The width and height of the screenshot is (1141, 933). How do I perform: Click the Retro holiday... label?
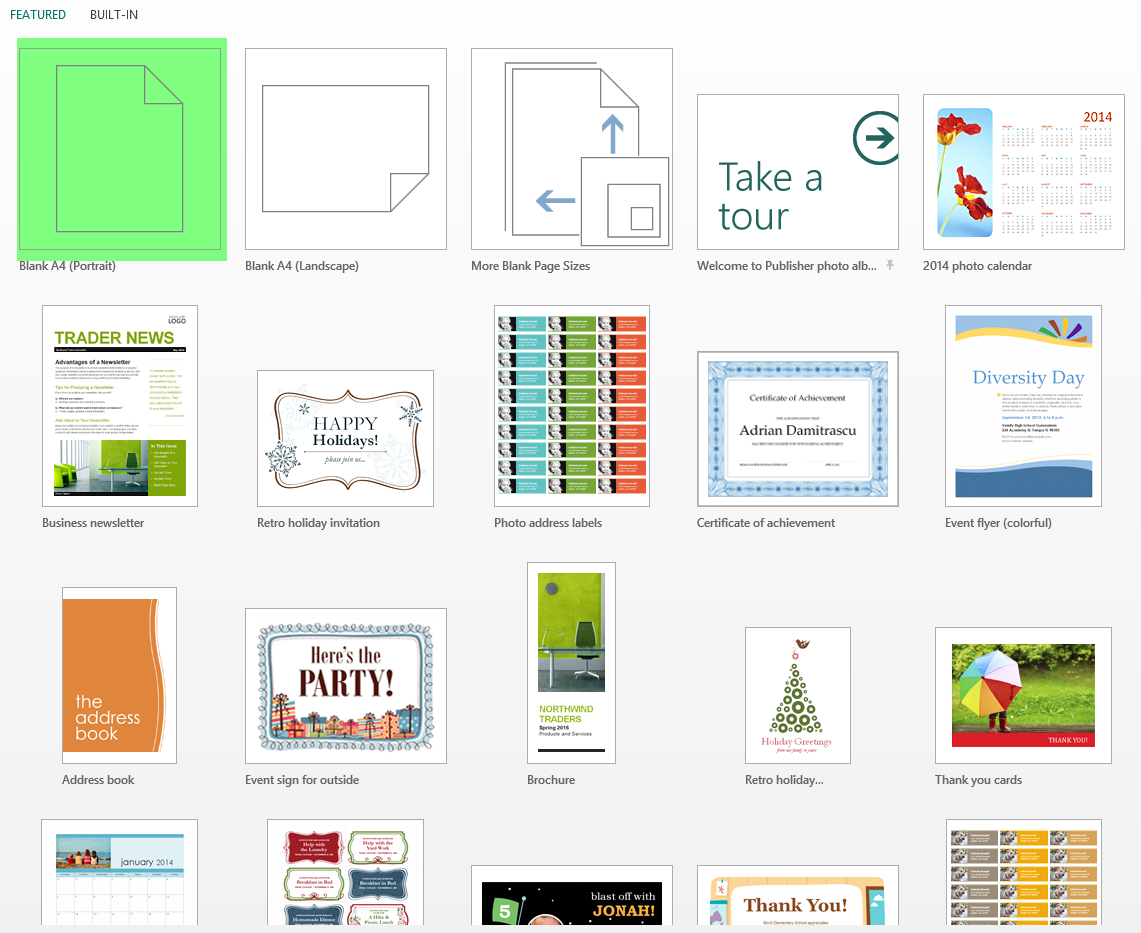click(784, 779)
